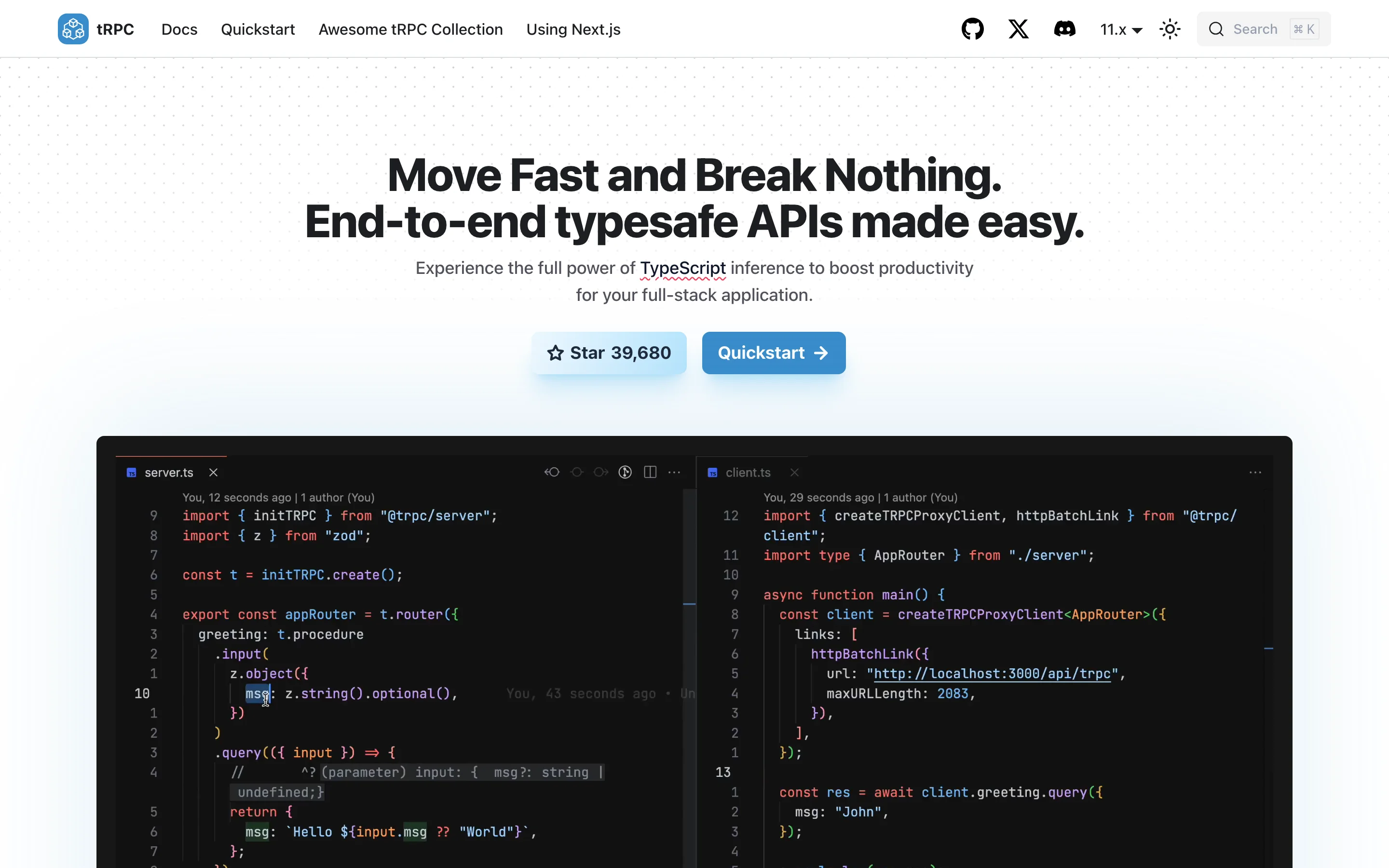Open the server.ts pane more-actions ellipsis
Viewport: 1389px width, 868px height.
674,472
